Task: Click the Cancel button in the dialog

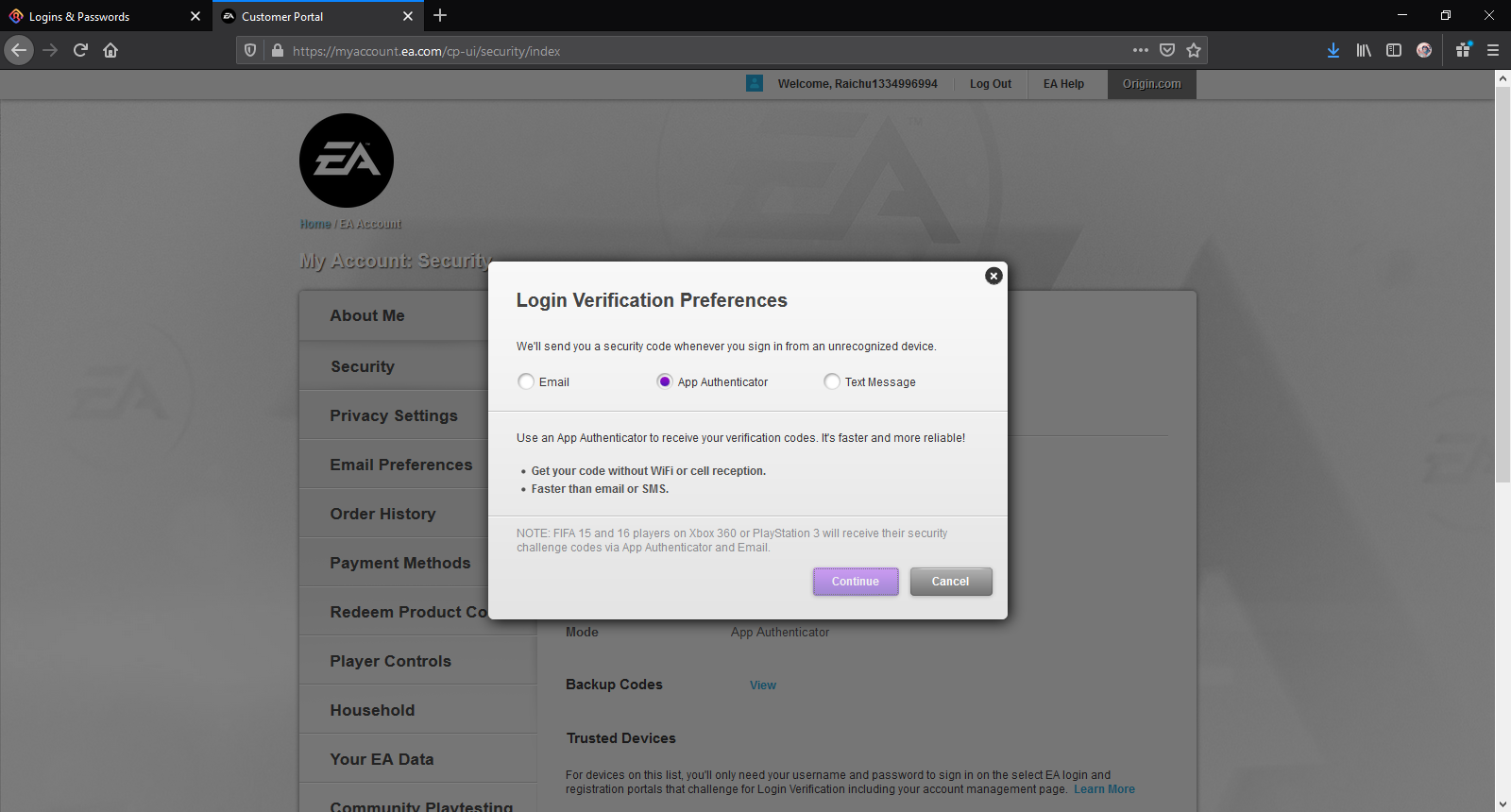Action: pos(951,582)
